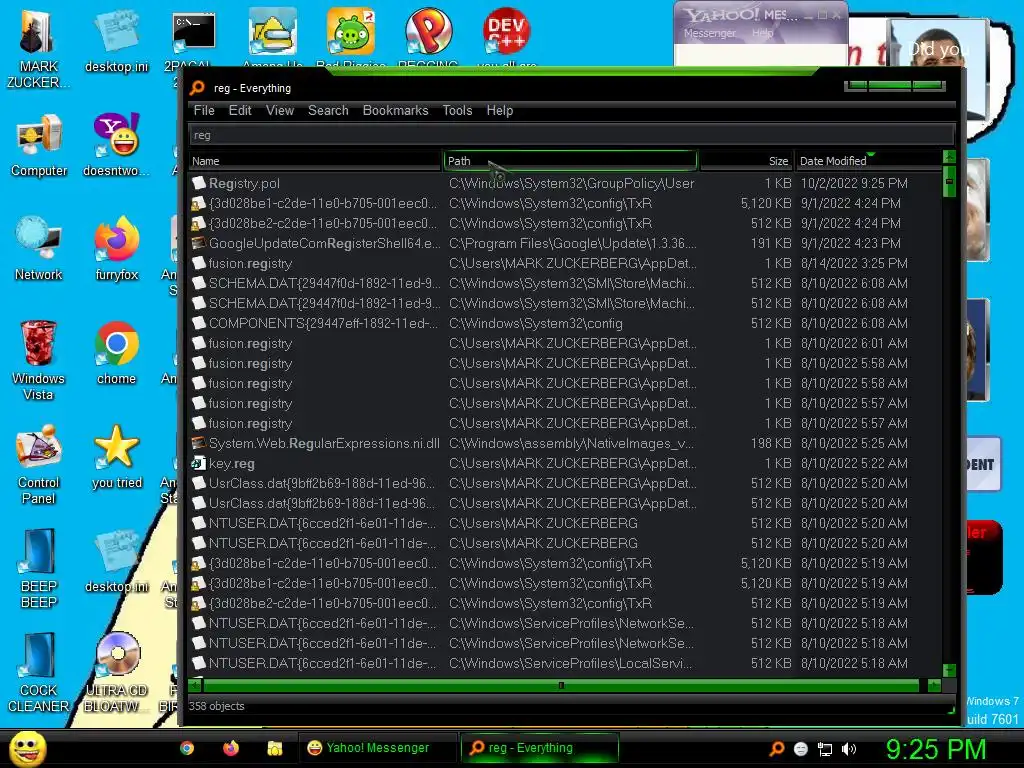Open the top desktop.ini icon
This screenshot has width=1024, height=768.
(116, 40)
